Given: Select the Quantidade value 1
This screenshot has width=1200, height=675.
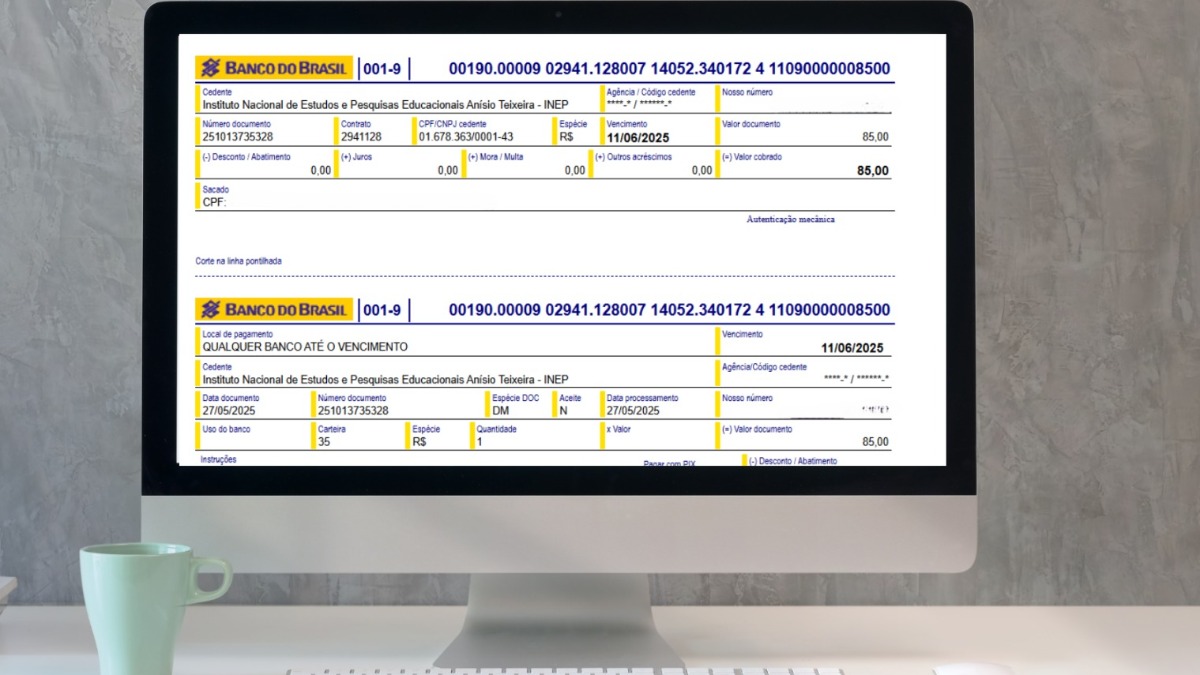Looking at the screenshot, I should [x=479, y=441].
